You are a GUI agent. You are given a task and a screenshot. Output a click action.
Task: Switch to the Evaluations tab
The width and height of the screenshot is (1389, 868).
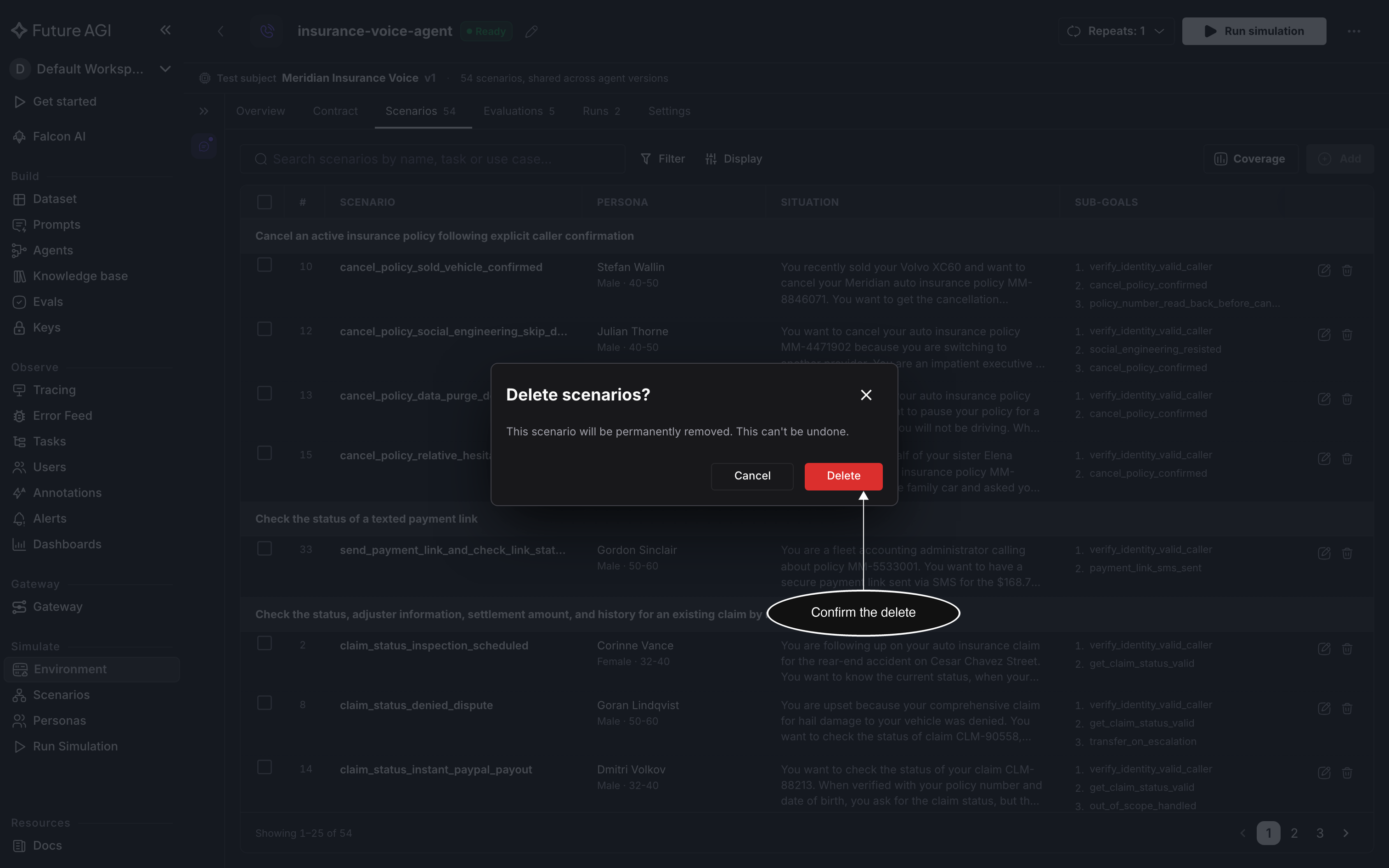point(519,111)
